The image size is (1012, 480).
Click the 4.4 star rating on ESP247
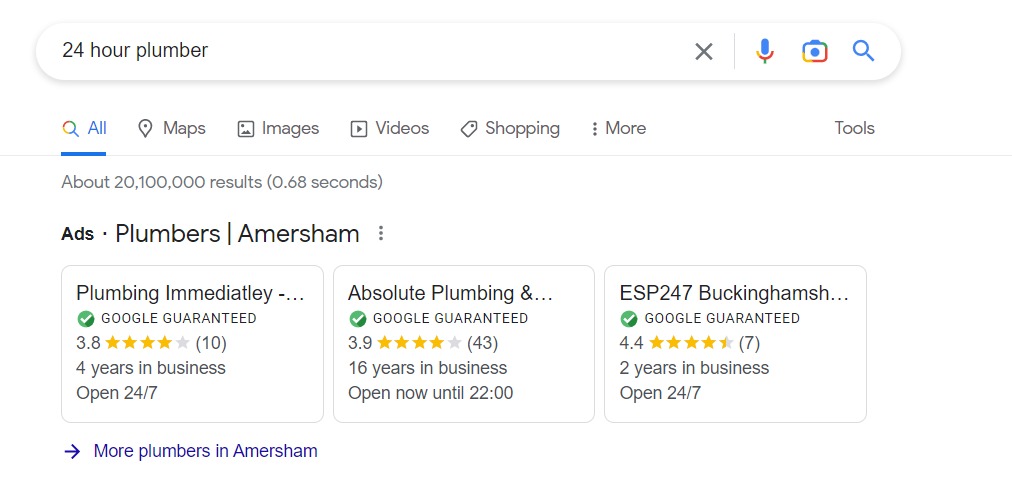(x=691, y=343)
